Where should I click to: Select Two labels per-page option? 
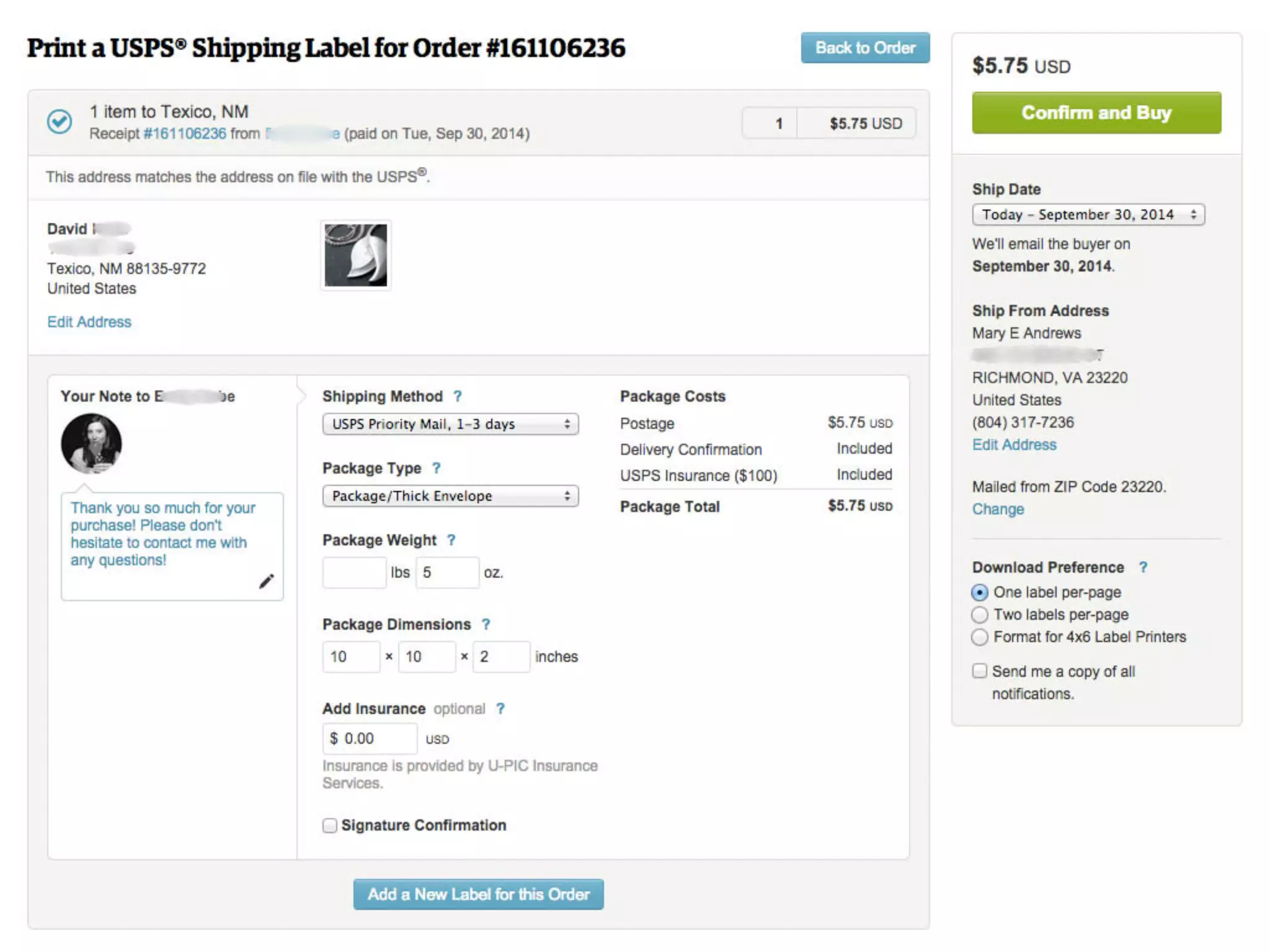point(980,615)
